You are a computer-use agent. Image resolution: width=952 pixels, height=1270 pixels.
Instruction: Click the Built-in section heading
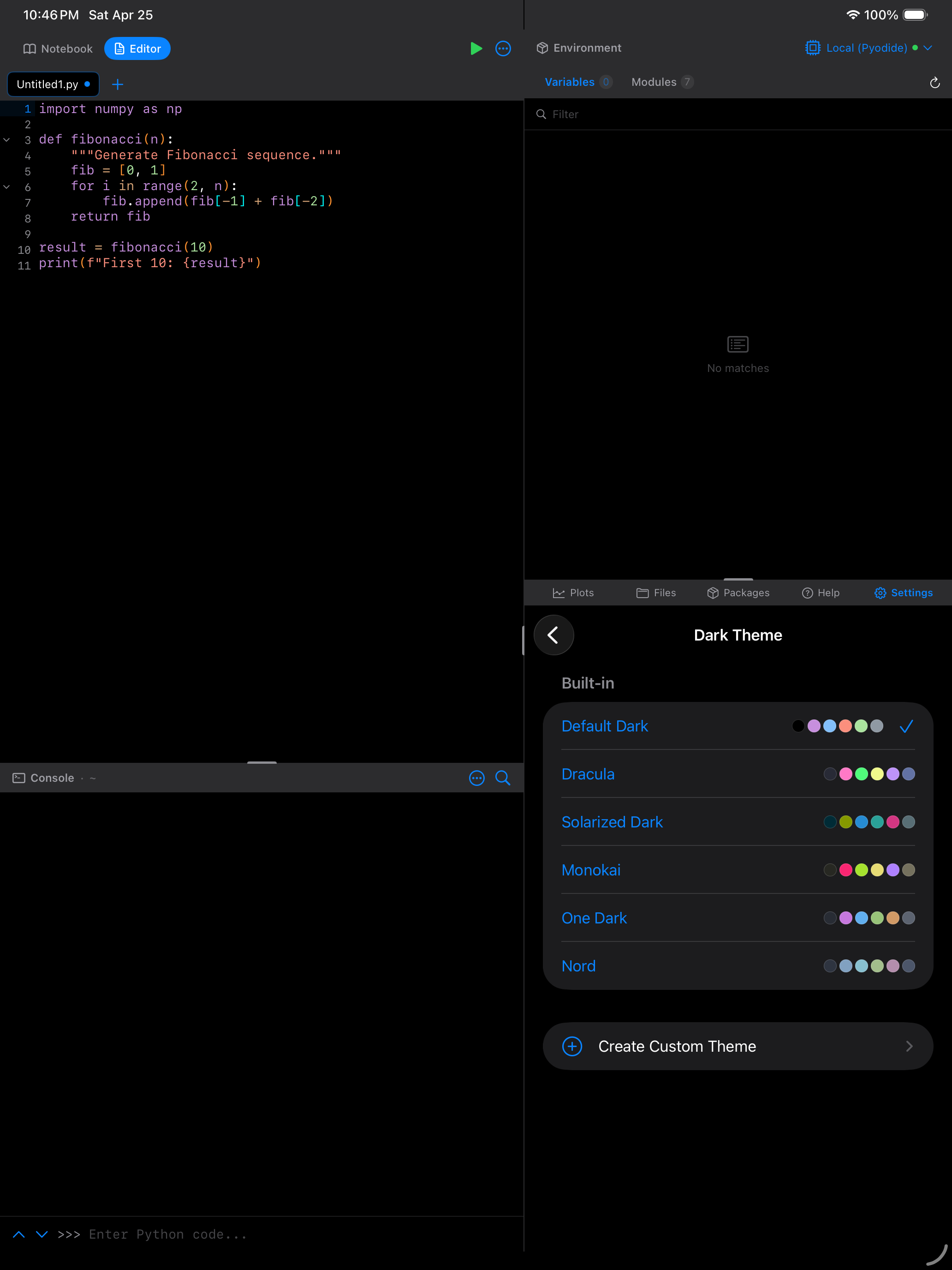(588, 683)
